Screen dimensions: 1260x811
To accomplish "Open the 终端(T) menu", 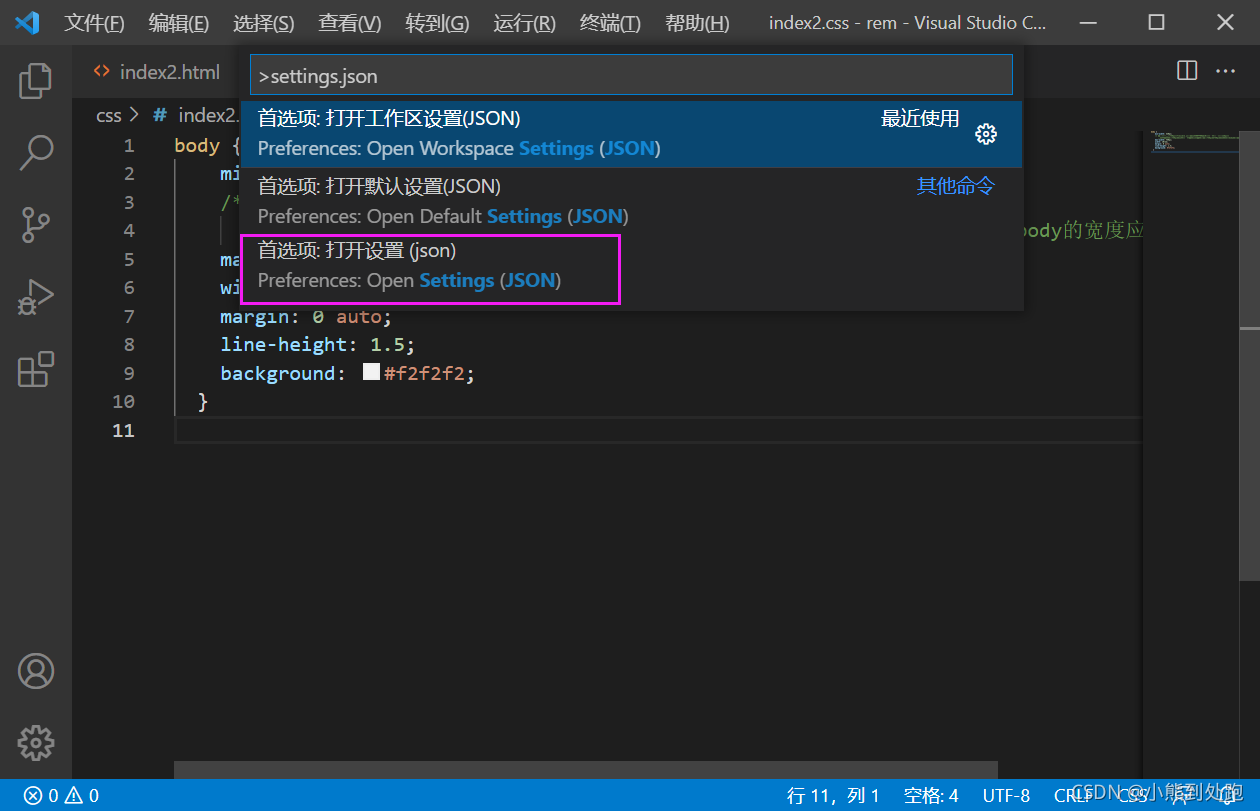I will click(x=610, y=22).
